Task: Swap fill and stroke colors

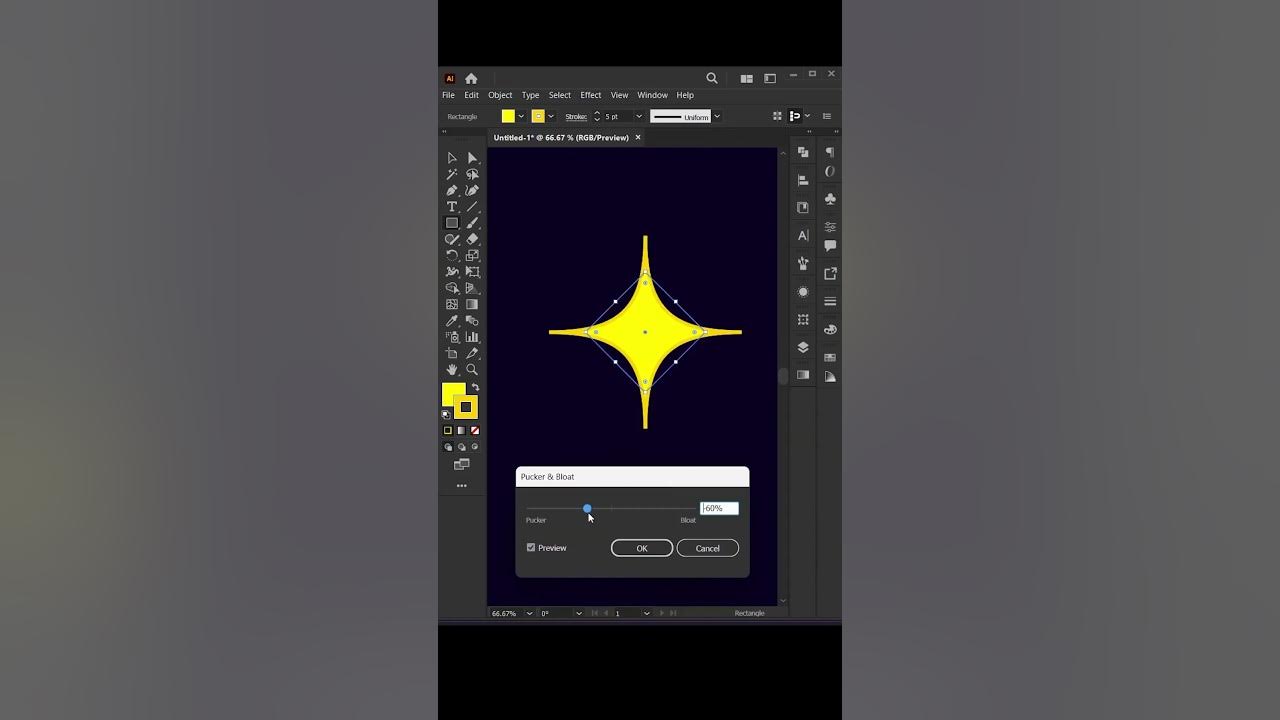Action: [475, 387]
